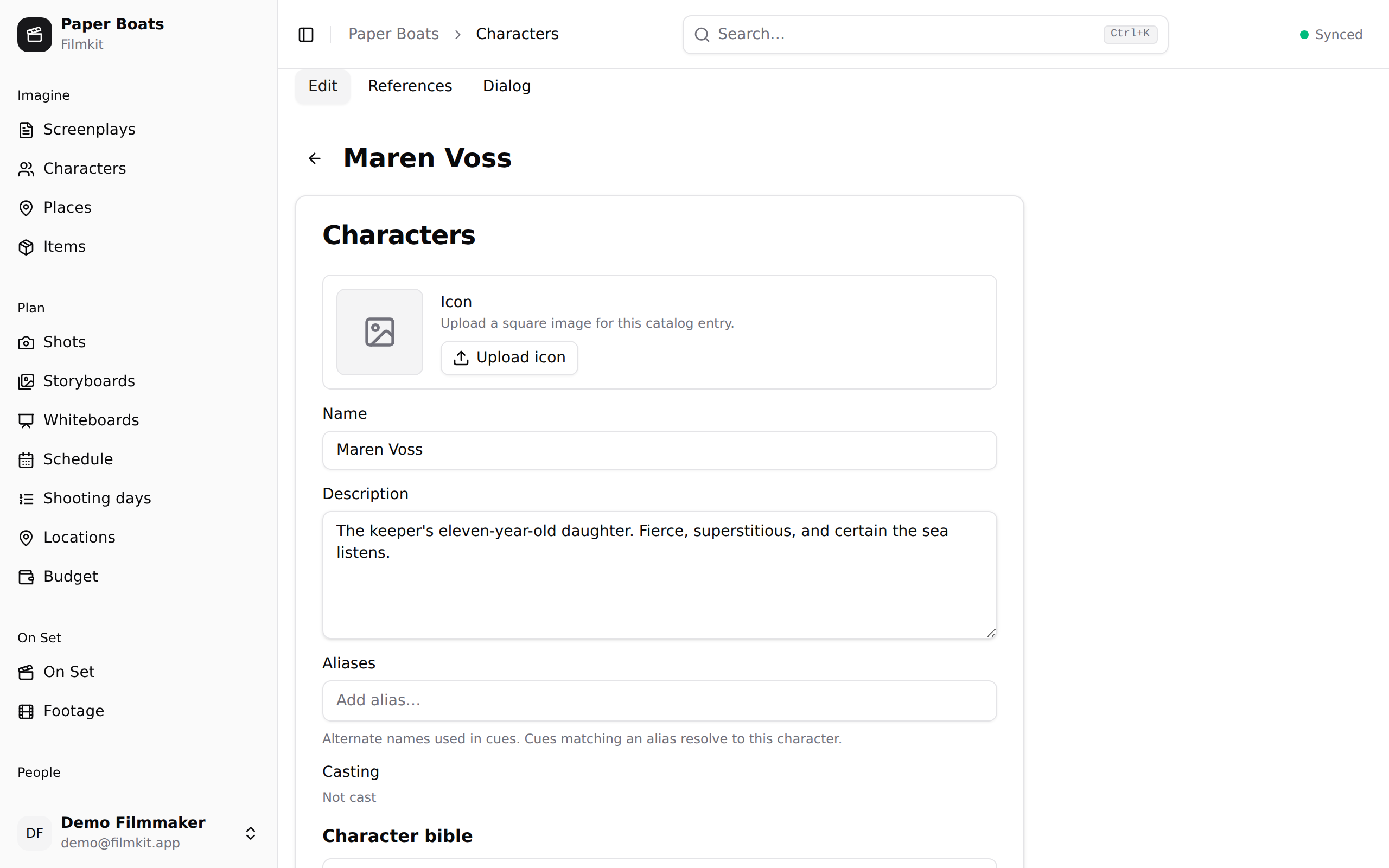Click the Add alias input field

[659, 700]
